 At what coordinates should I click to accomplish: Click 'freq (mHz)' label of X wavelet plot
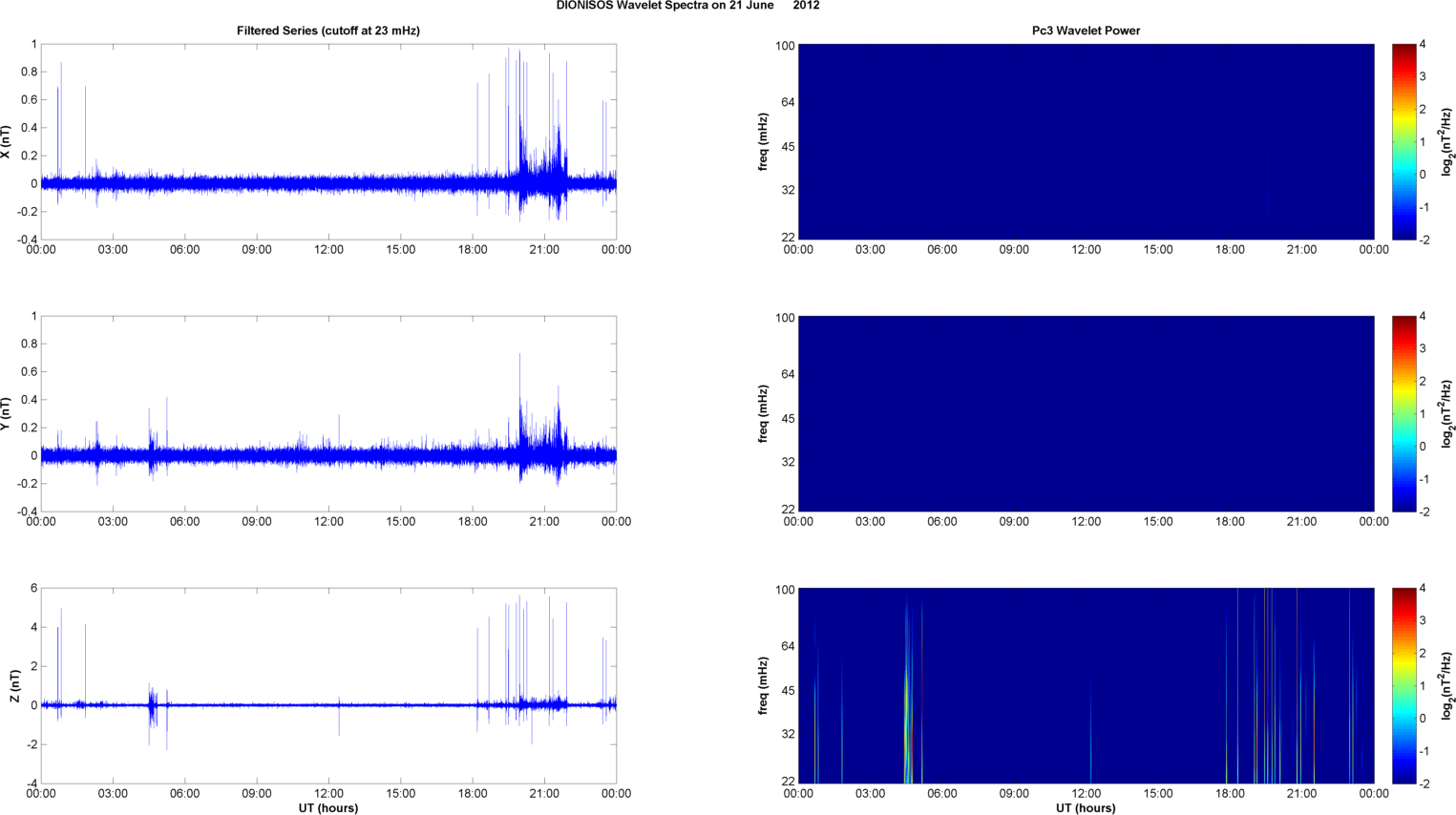point(764,142)
